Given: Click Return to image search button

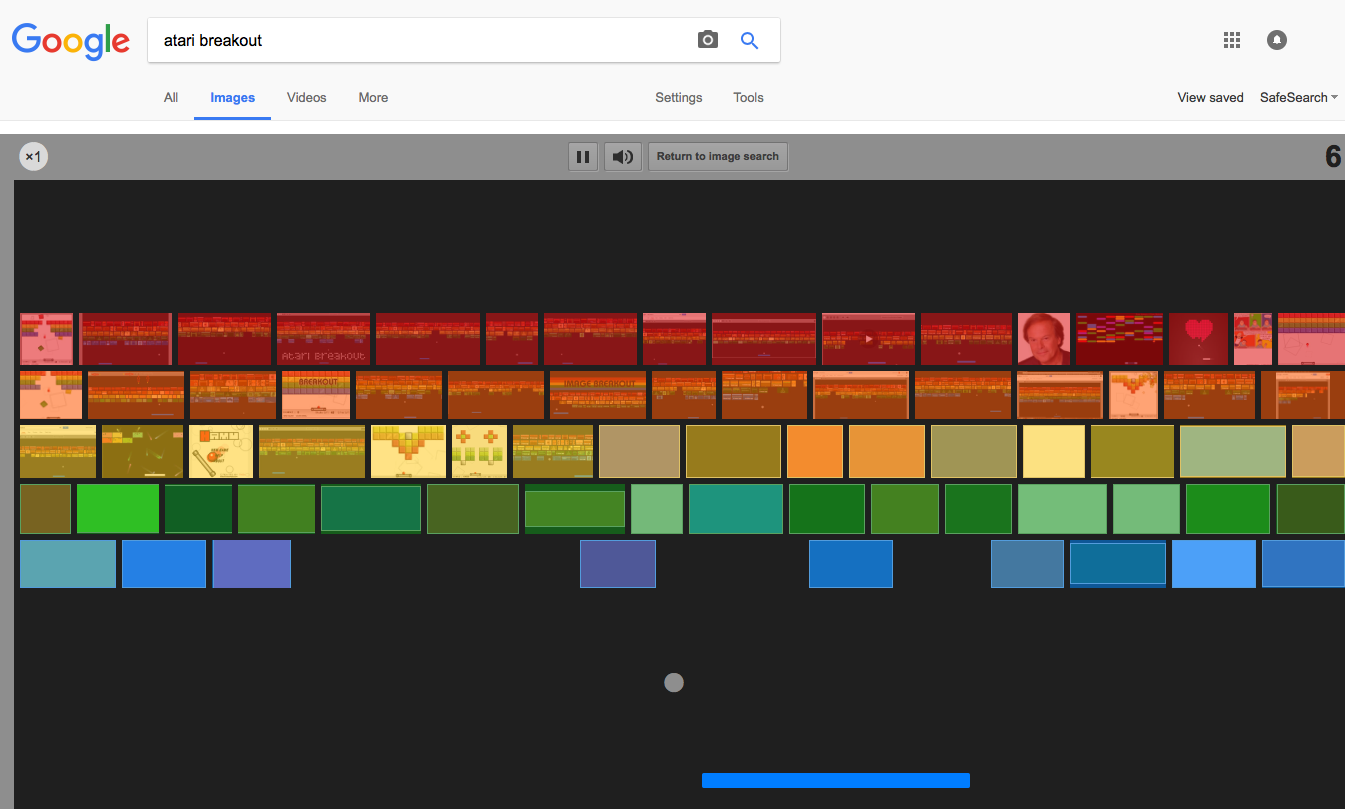Looking at the screenshot, I should [x=718, y=157].
